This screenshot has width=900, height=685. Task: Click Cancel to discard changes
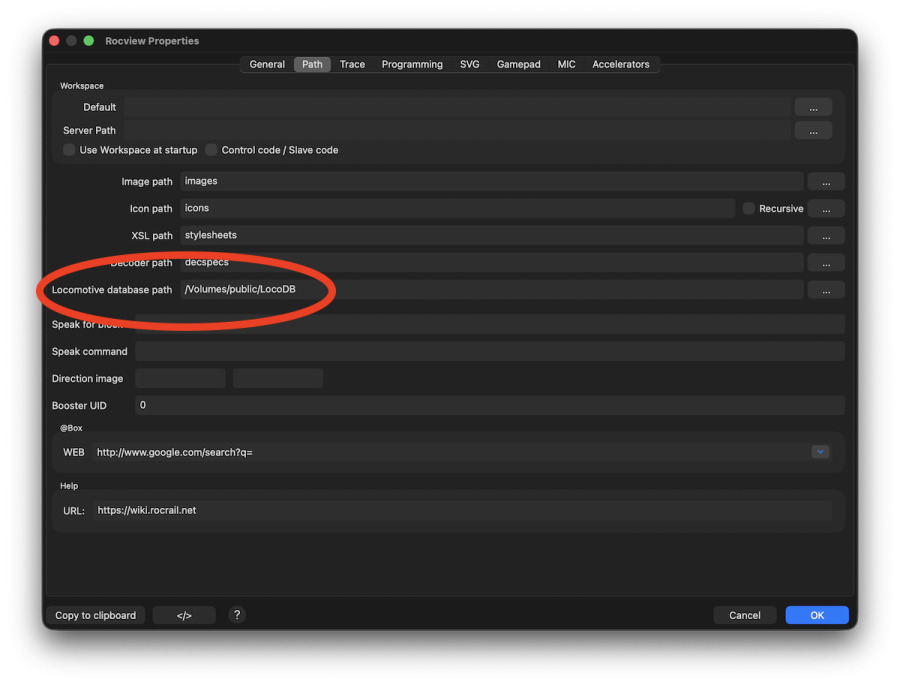point(744,615)
